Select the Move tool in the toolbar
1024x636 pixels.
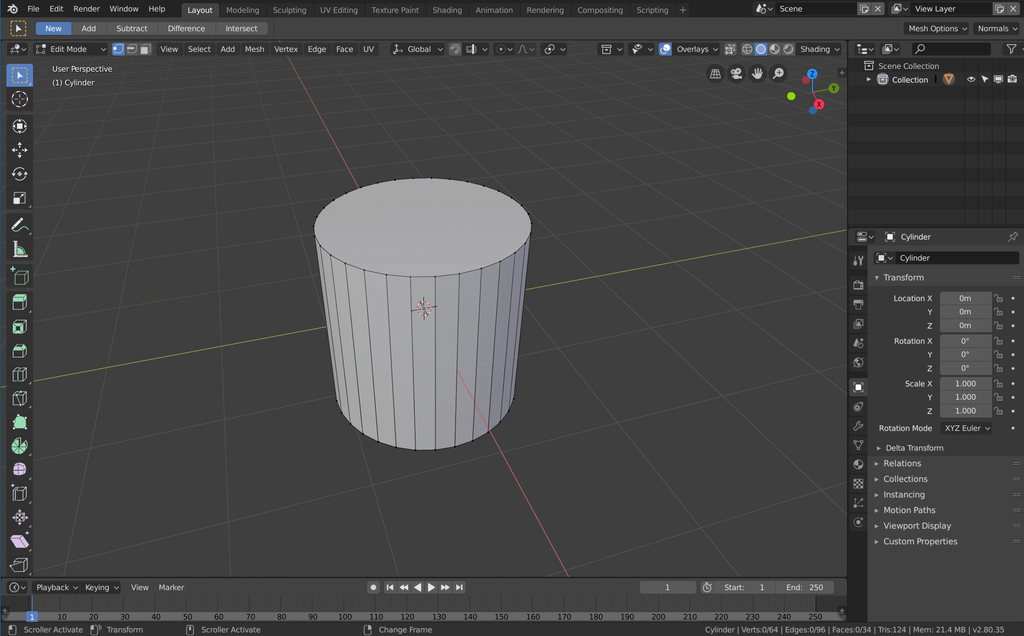tap(19, 150)
